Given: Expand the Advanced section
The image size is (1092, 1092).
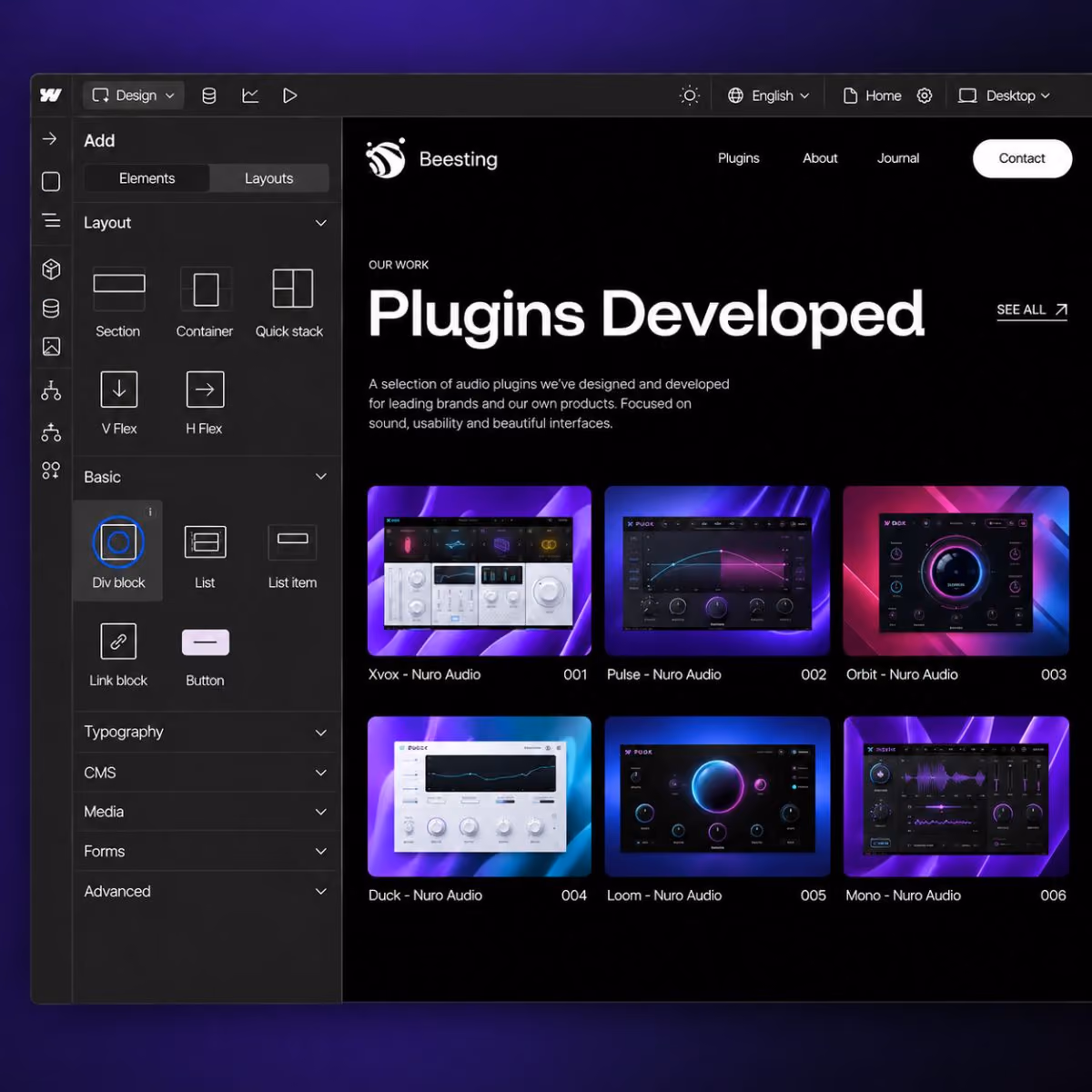Looking at the screenshot, I should tap(205, 892).
